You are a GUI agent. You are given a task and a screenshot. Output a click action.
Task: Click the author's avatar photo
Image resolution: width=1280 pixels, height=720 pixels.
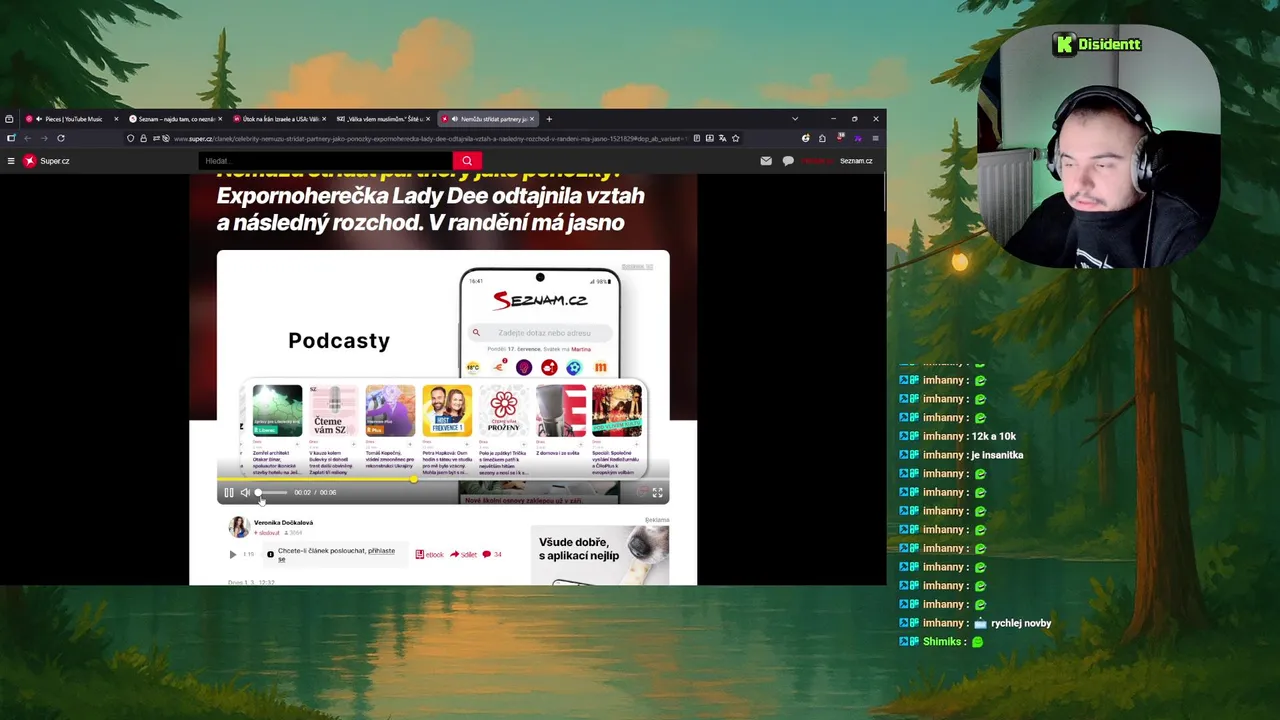pyautogui.click(x=239, y=527)
